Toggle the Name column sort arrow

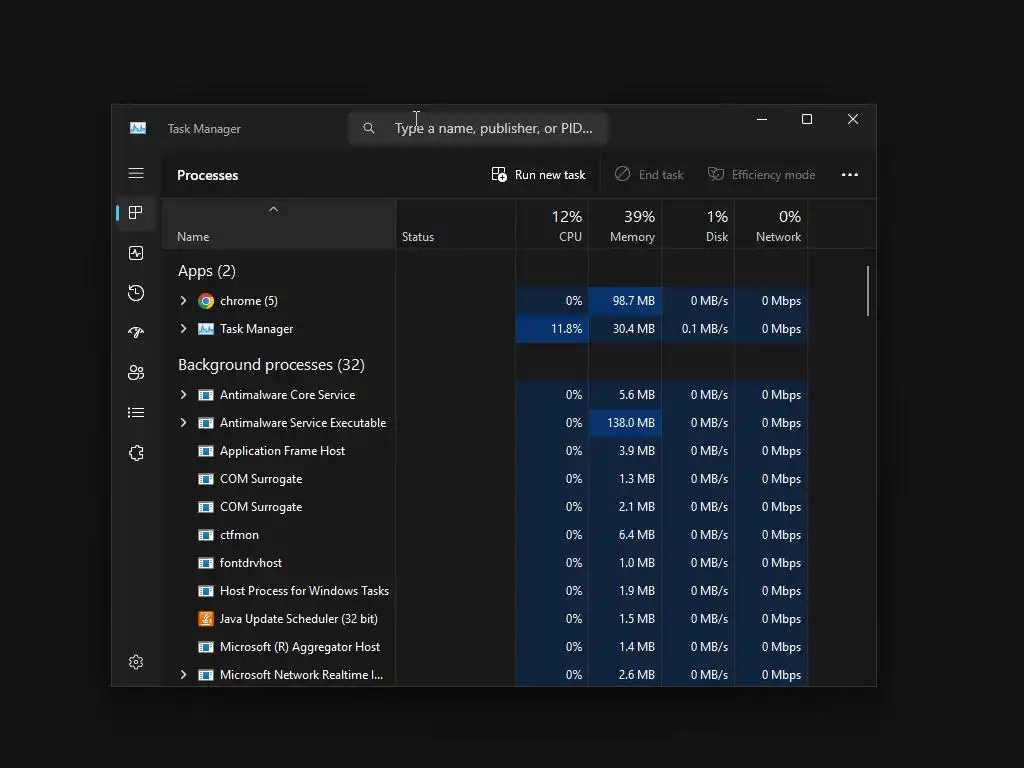274,209
